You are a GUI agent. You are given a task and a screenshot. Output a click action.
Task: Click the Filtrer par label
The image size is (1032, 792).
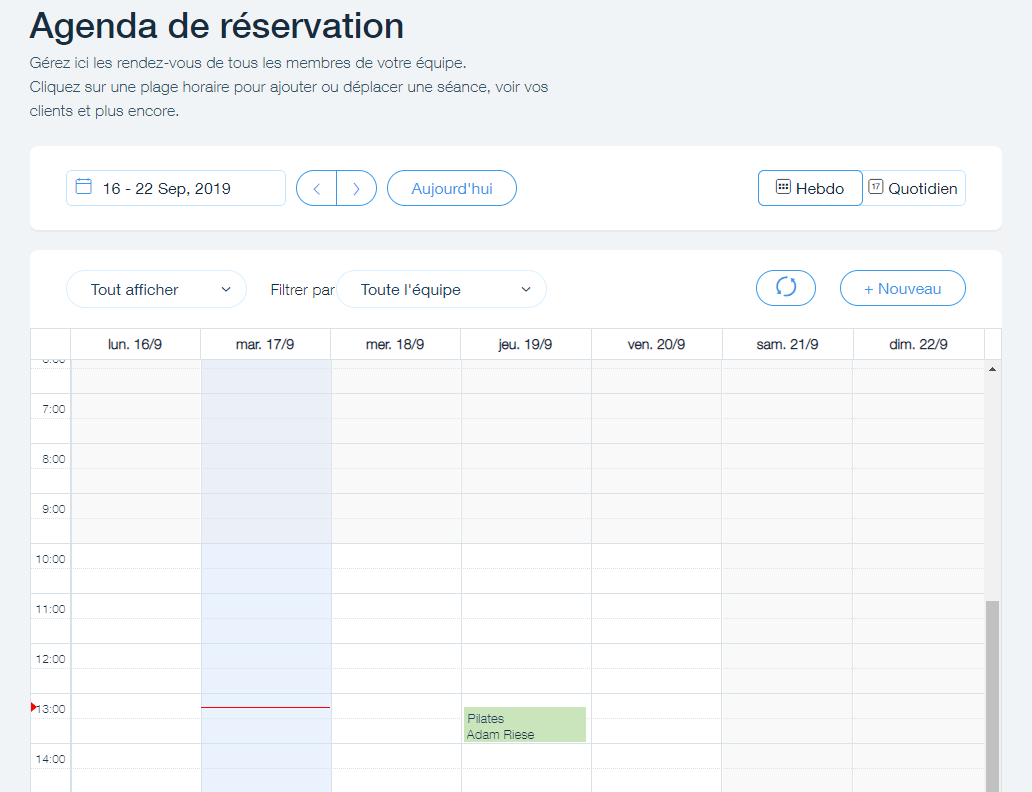tap(302, 290)
